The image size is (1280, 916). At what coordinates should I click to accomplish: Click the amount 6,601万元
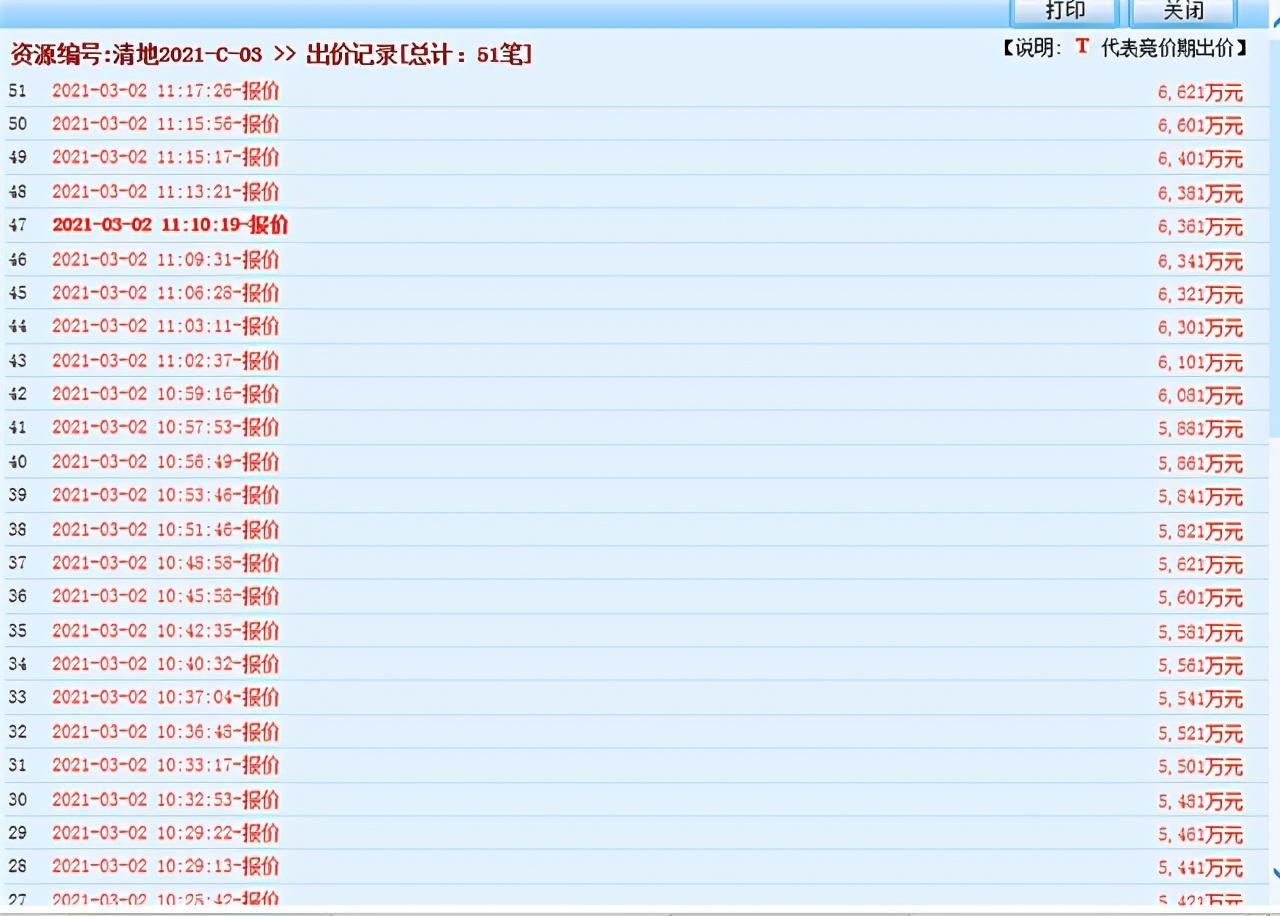pos(1200,126)
